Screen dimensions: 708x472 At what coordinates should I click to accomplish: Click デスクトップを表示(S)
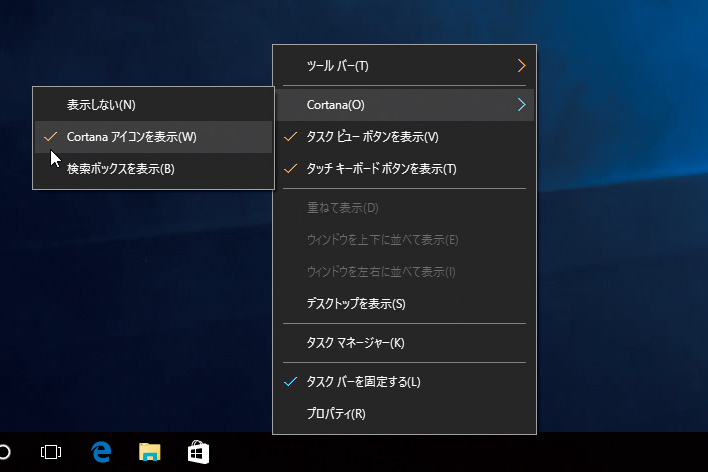pos(405,304)
